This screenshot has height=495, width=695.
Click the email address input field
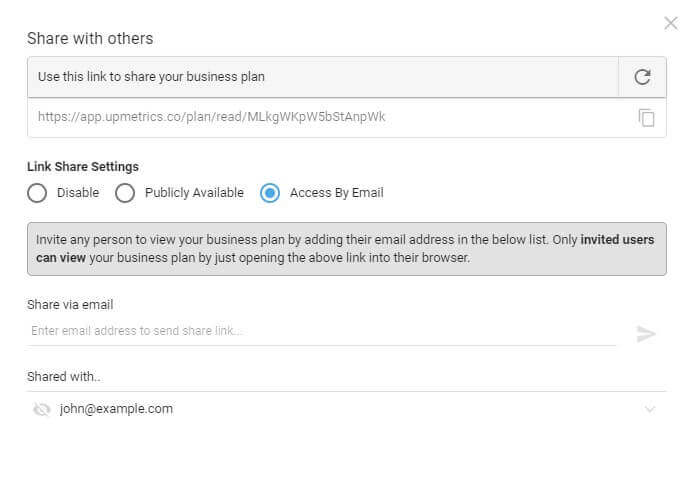coord(321,331)
